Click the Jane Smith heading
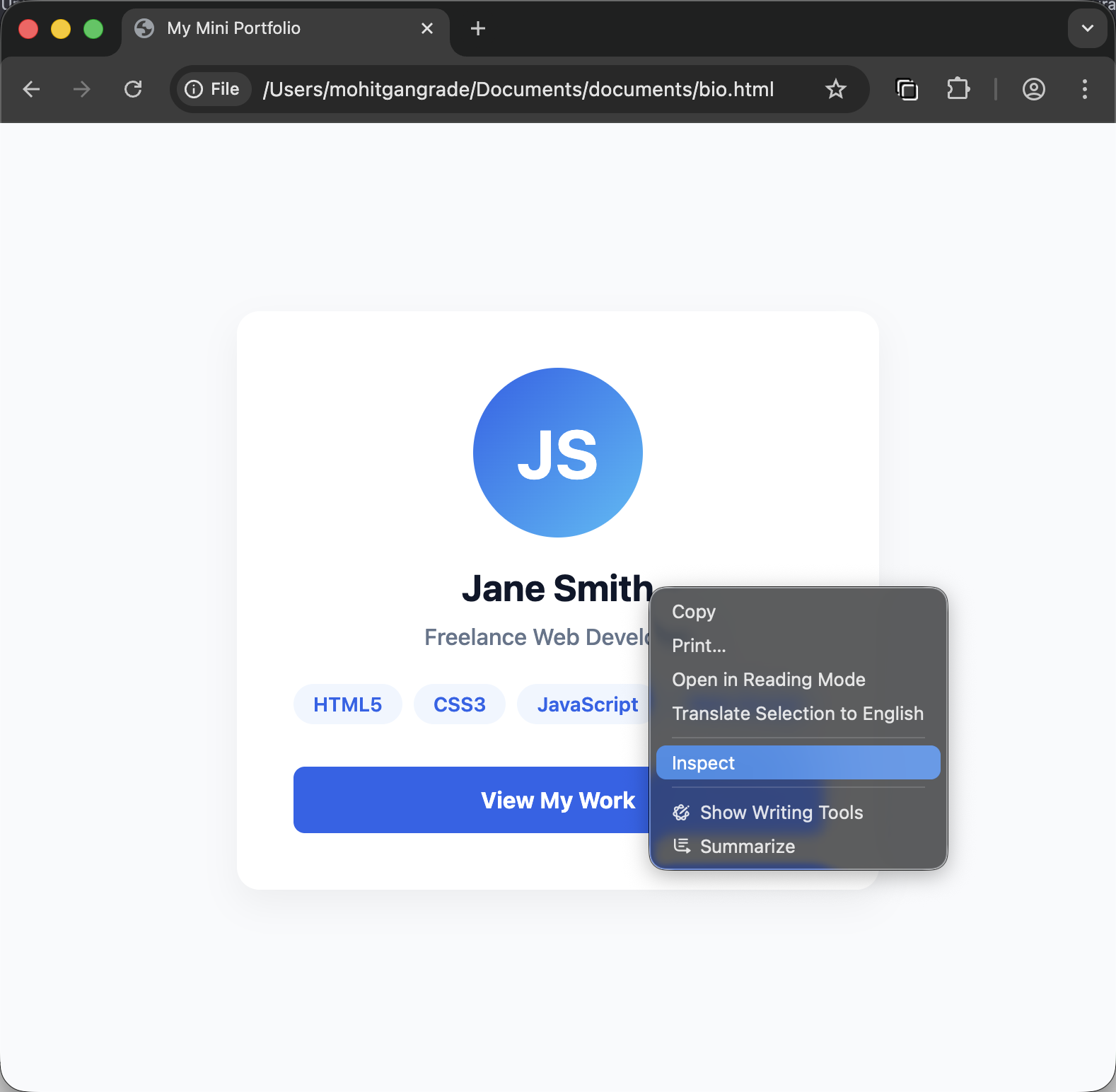Viewport: 1116px width, 1092px height. [557, 588]
